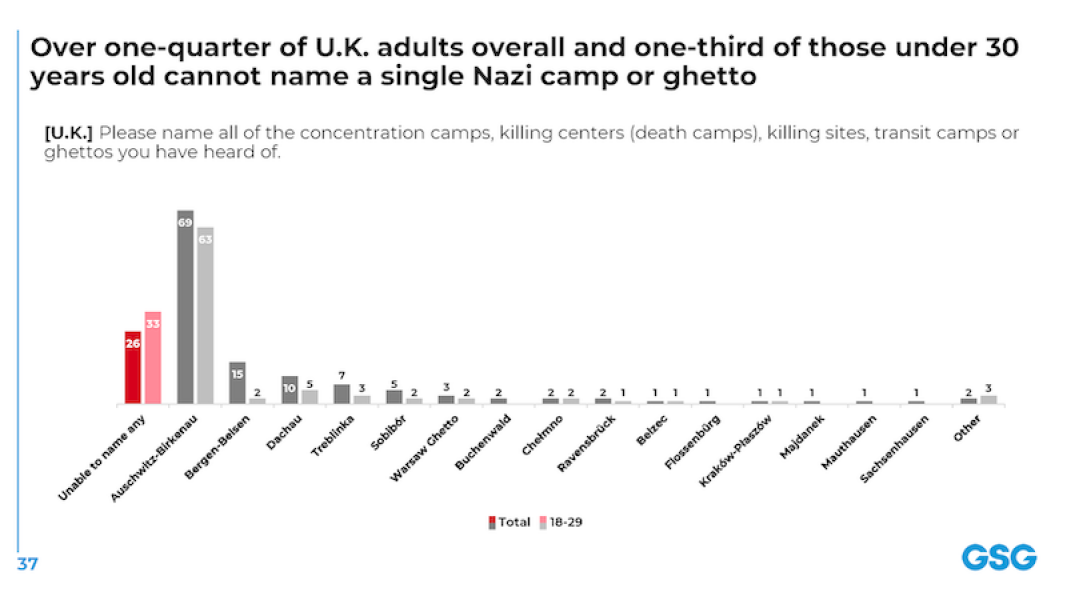Viewport: 1067px width, 600px height.
Task: Click the Dachau 10 total bar
Action: tap(290, 390)
